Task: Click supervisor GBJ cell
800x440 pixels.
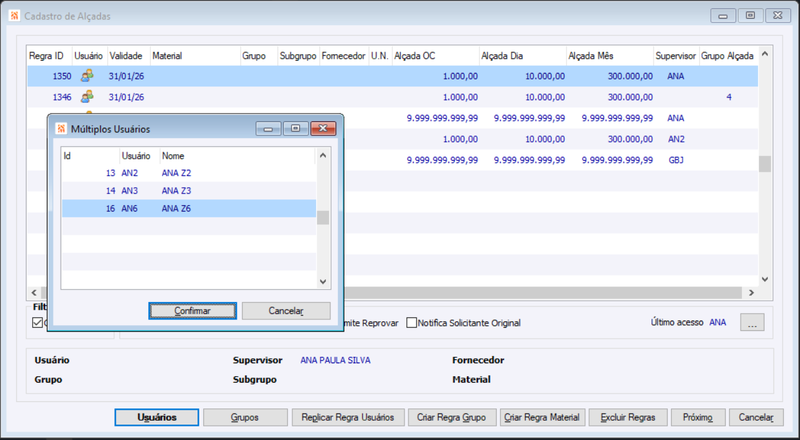Action: (676, 160)
